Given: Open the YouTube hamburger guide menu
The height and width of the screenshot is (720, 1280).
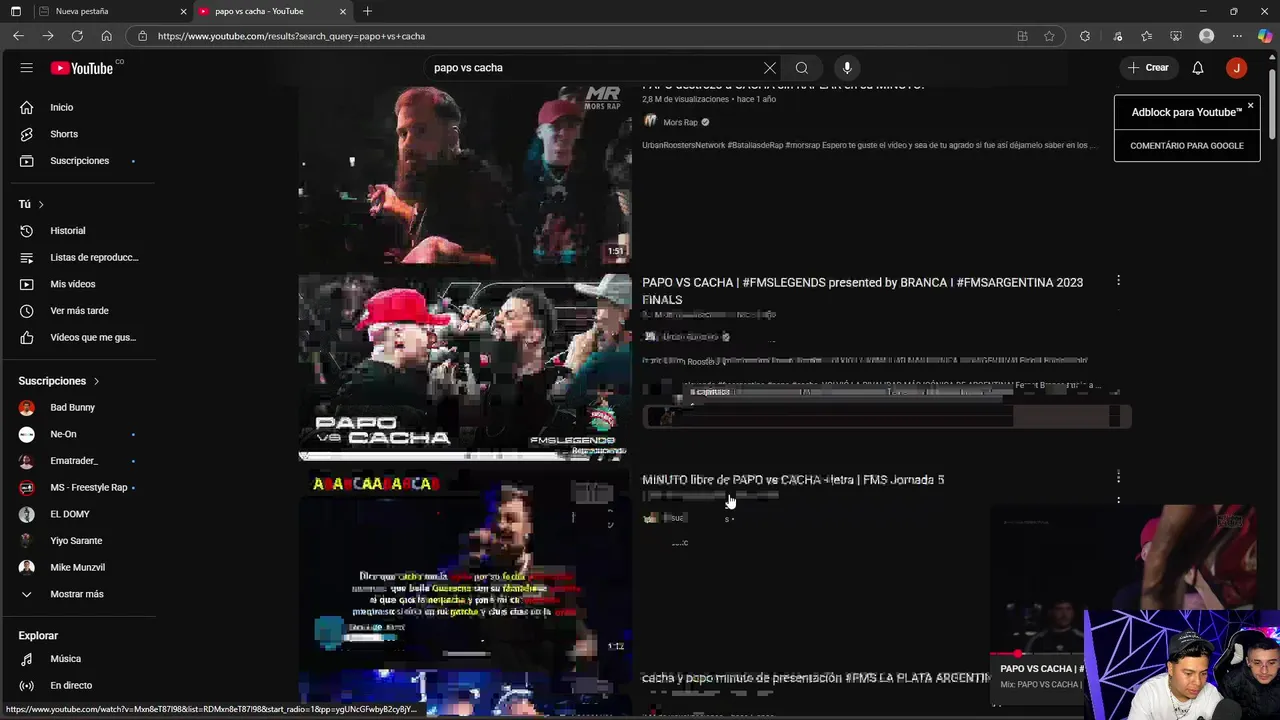Looking at the screenshot, I should pyautogui.click(x=26, y=68).
